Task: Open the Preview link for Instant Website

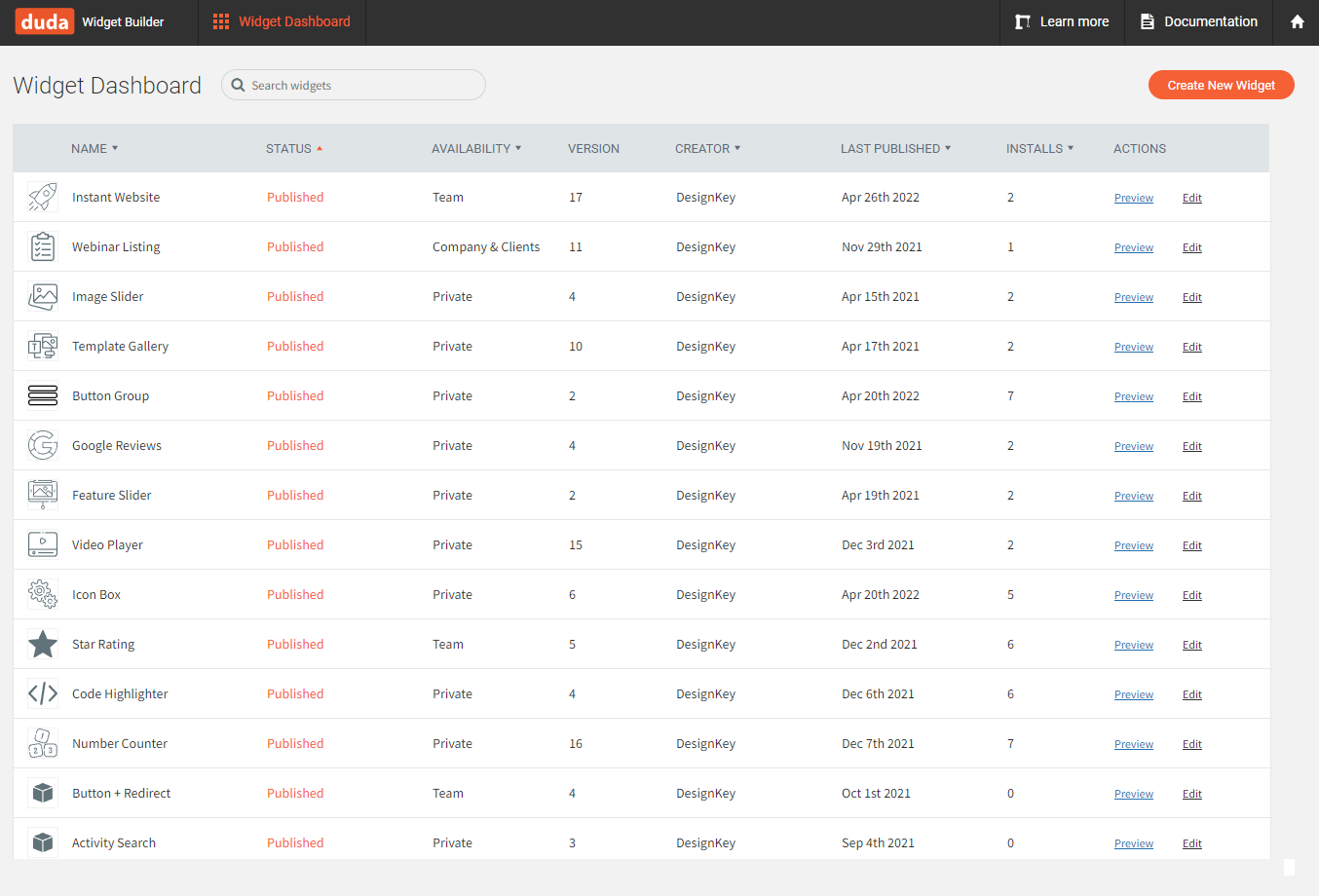Action: 1133,197
